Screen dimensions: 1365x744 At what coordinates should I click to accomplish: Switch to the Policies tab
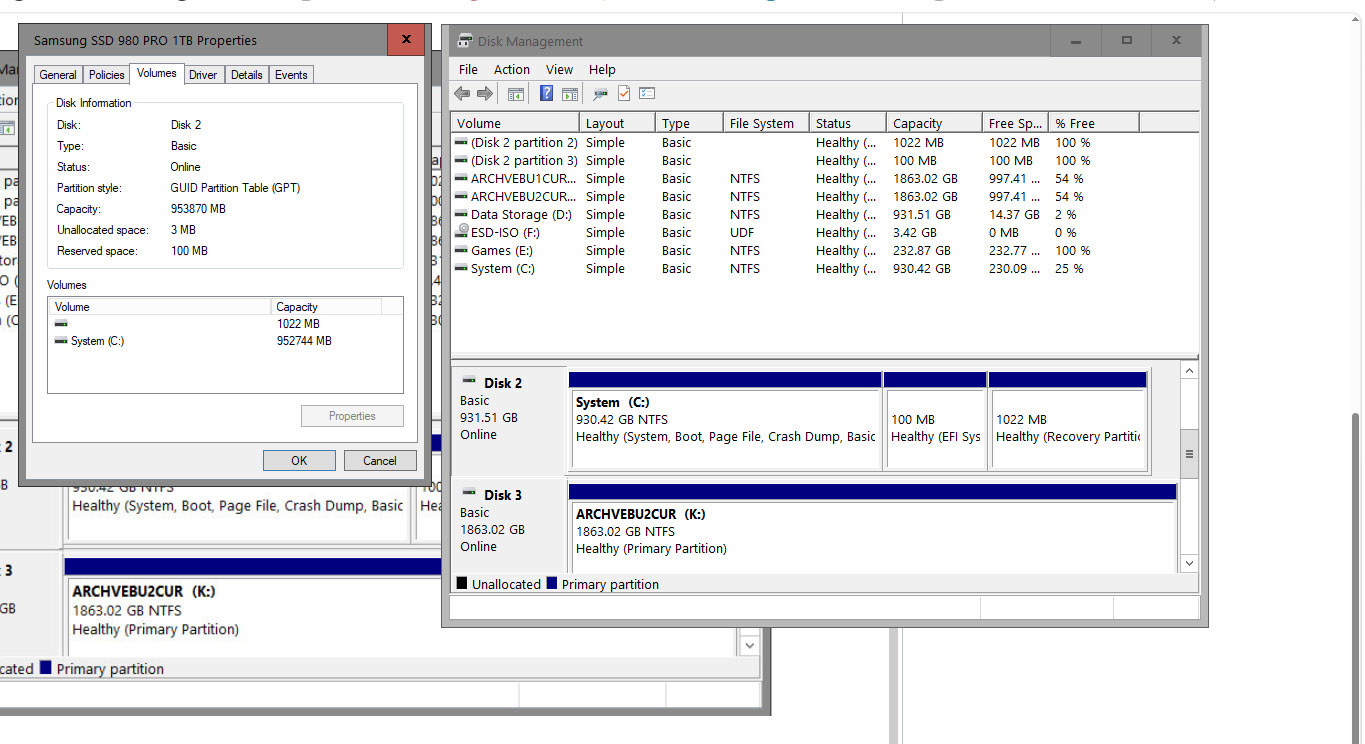[106, 75]
